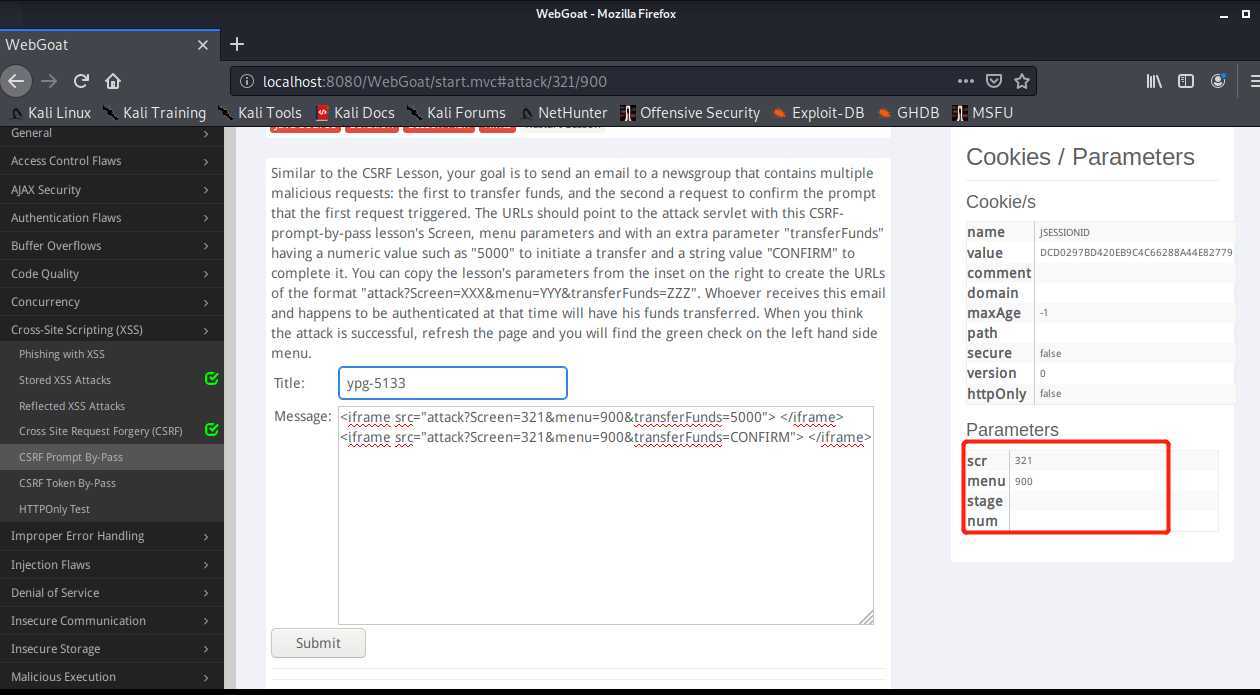
Task: Click the CSRF lesson green checkmark
Action: tap(211, 430)
